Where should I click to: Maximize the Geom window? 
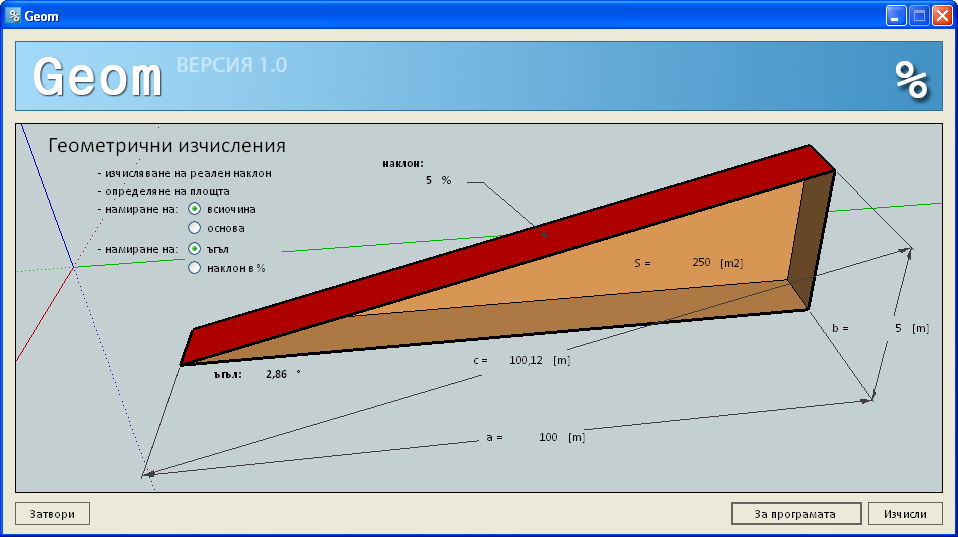point(919,16)
